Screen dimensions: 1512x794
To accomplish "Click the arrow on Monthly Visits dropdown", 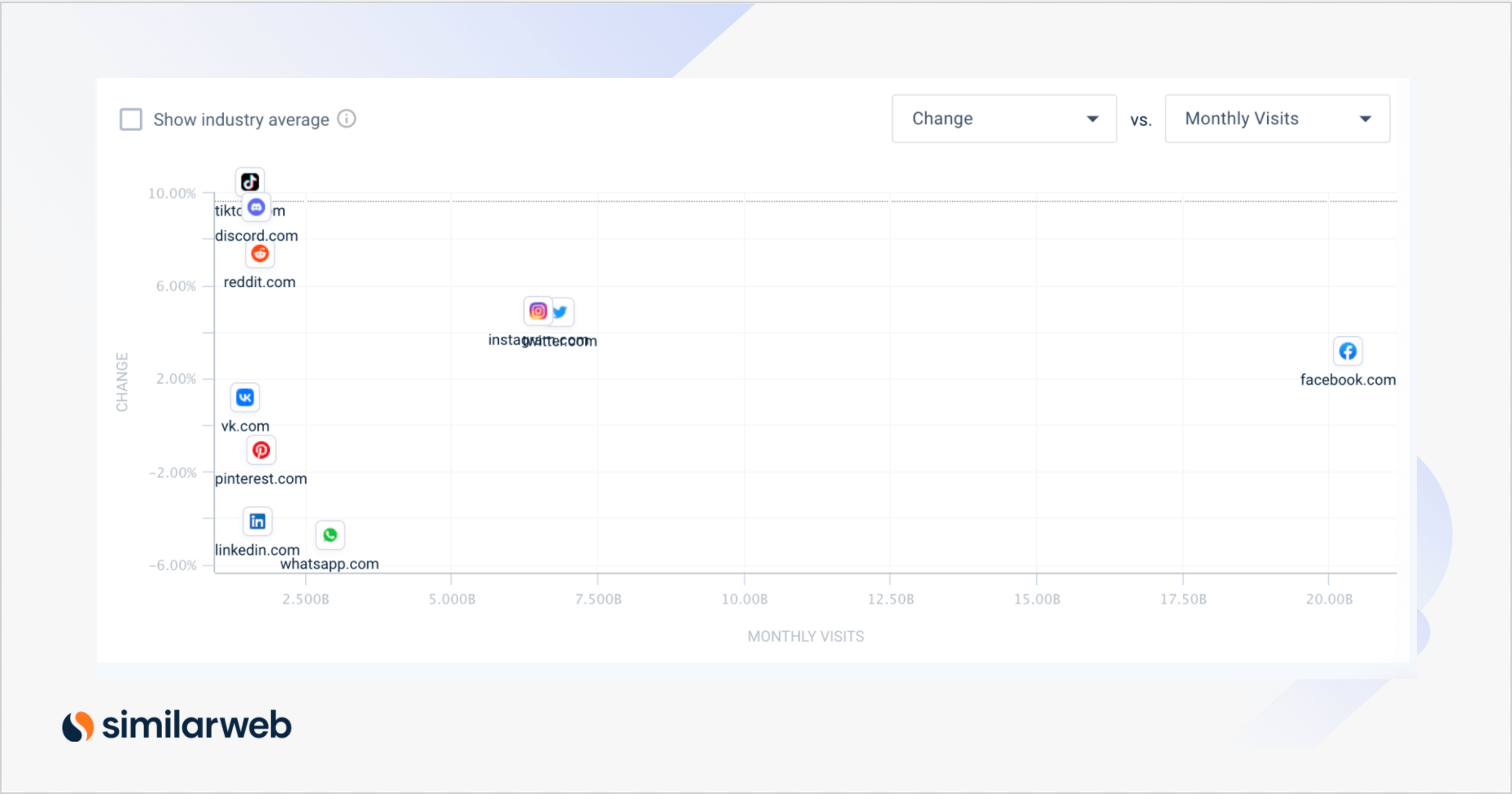I will click(1366, 119).
